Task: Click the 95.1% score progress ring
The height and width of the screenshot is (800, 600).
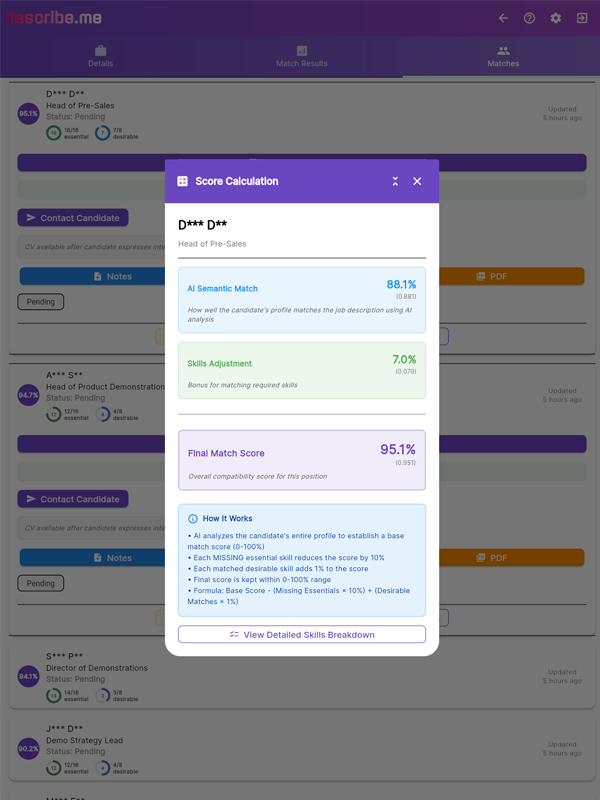Action: click(x=28, y=114)
